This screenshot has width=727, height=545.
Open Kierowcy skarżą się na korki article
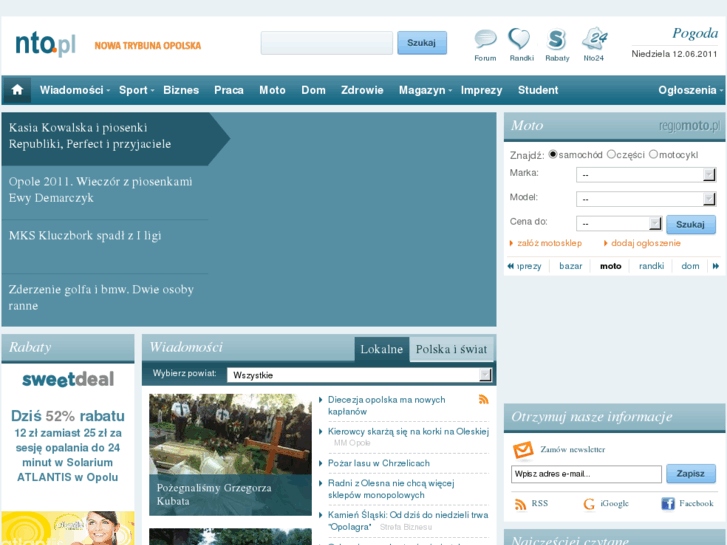(408, 431)
